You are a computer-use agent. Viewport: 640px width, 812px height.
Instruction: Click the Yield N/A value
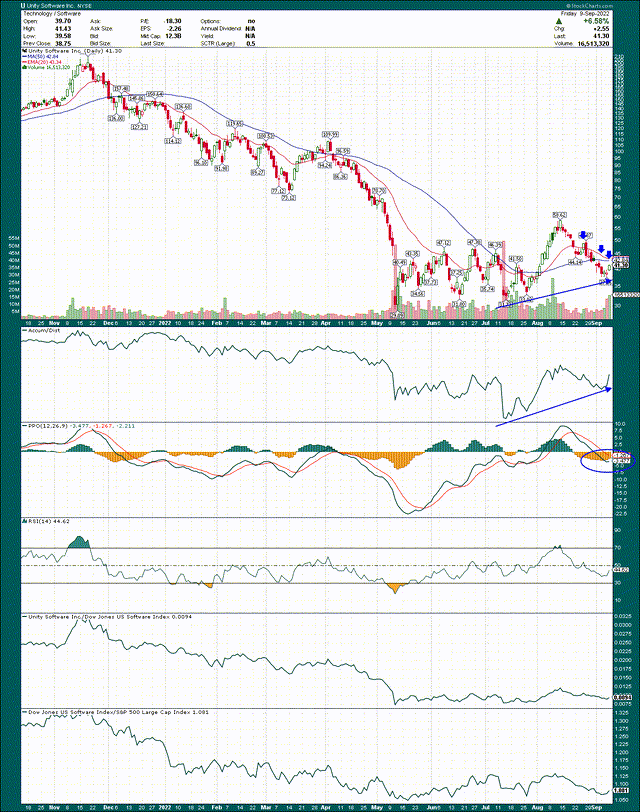point(250,36)
